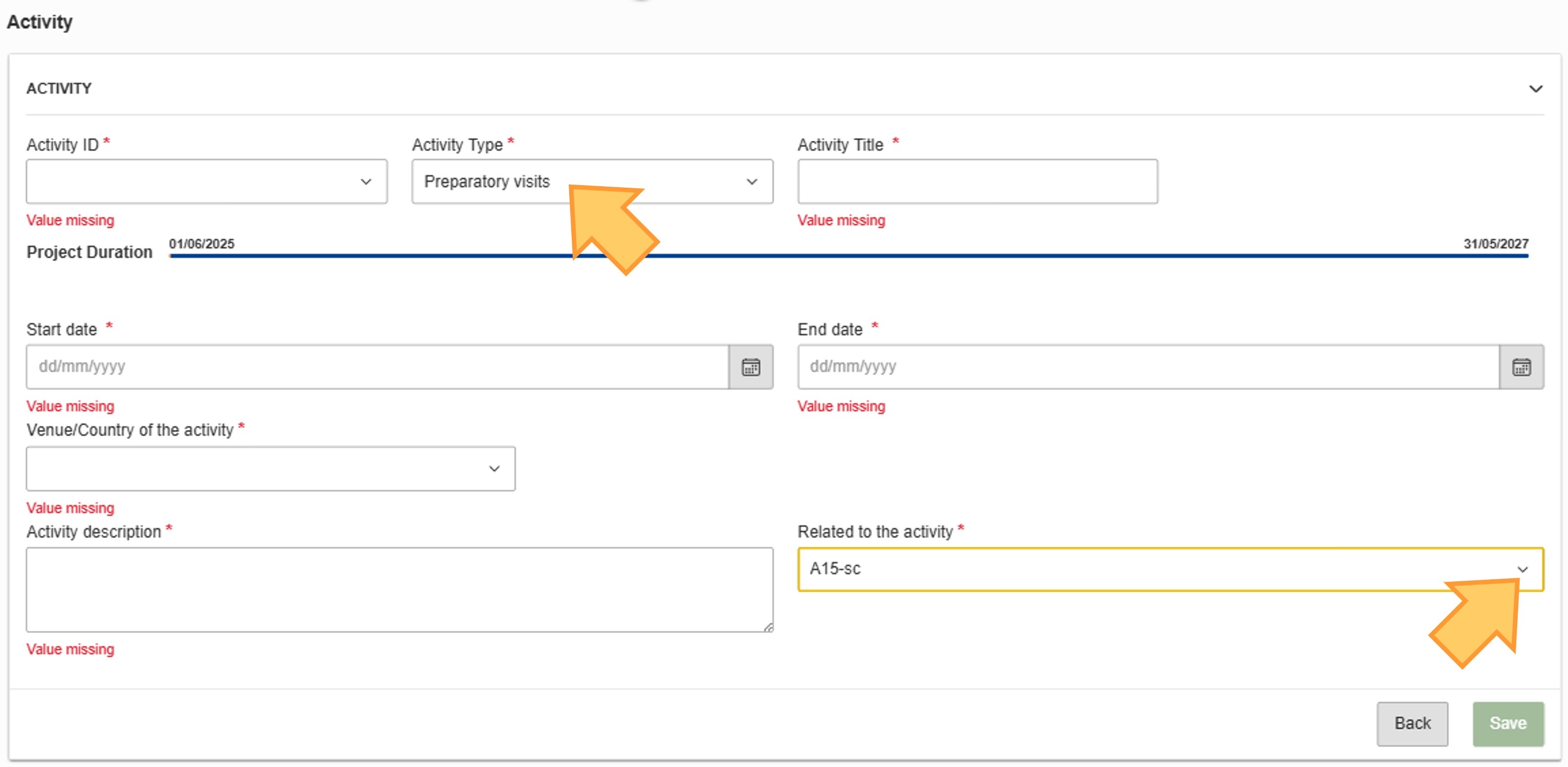Click the Back button
1568x767 pixels.
point(1412,724)
